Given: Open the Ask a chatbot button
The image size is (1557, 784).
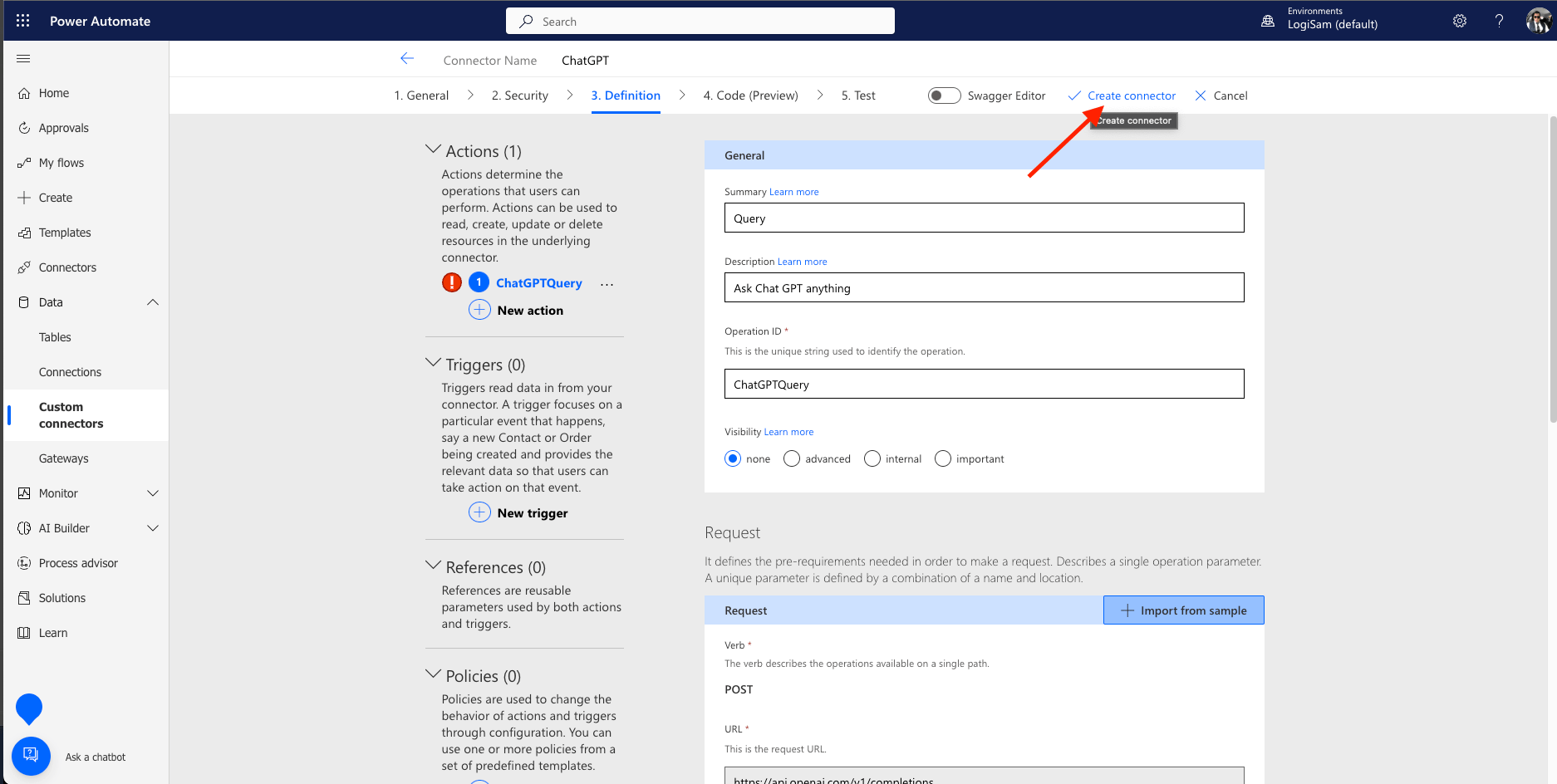Looking at the screenshot, I should point(31,756).
